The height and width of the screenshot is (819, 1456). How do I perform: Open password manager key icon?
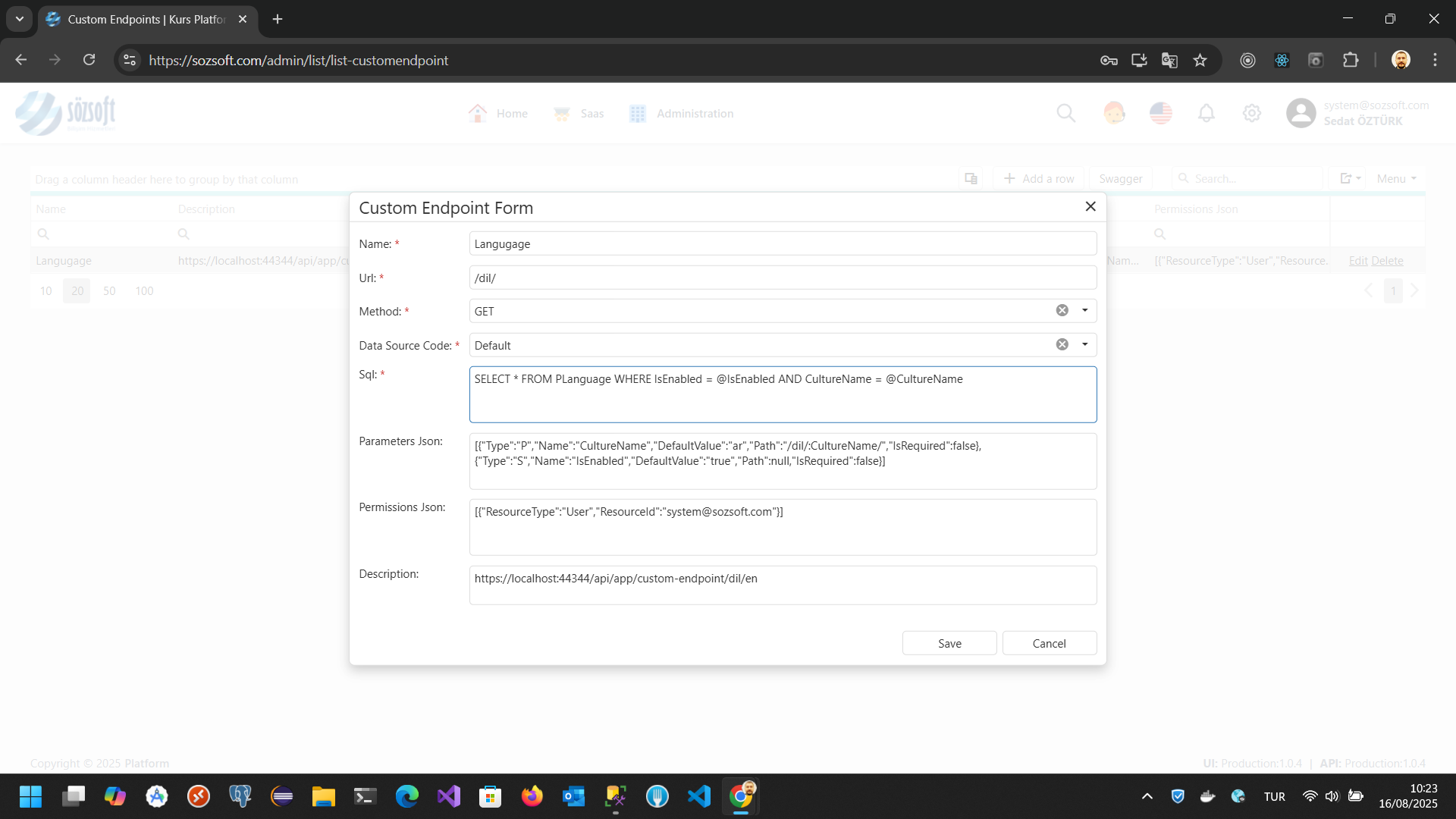point(1109,61)
